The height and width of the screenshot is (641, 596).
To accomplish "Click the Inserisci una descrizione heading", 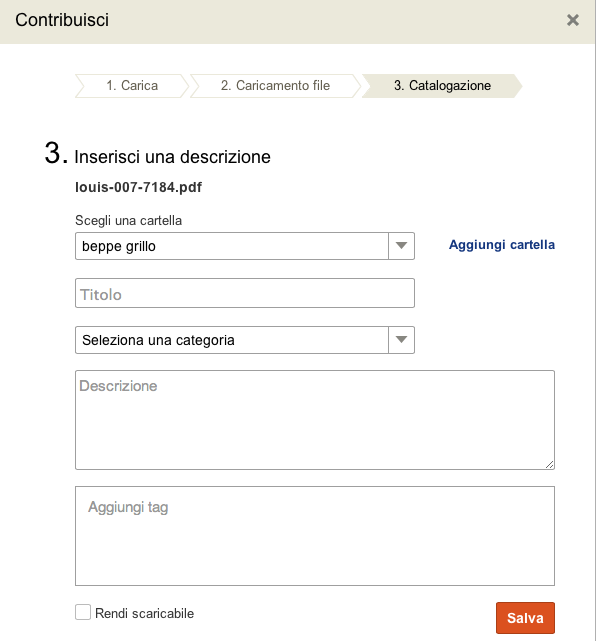I will tap(172, 157).
